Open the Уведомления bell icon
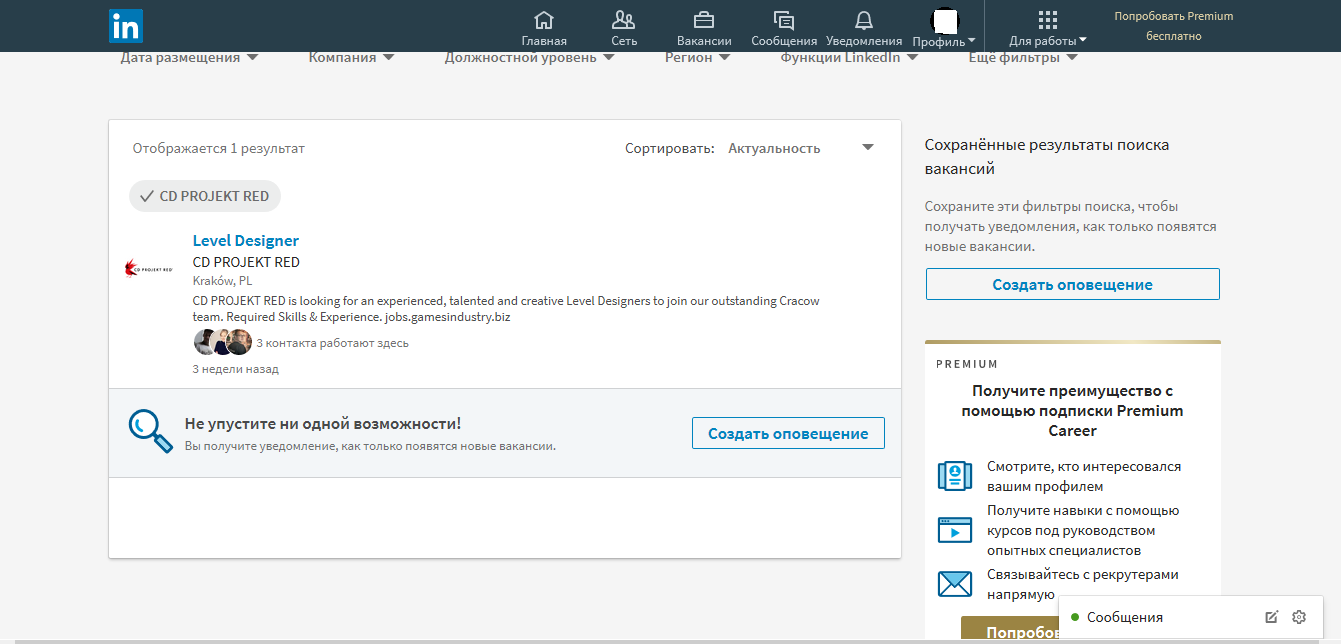Viewport: 1341px width, 644px height. point(864,20)
